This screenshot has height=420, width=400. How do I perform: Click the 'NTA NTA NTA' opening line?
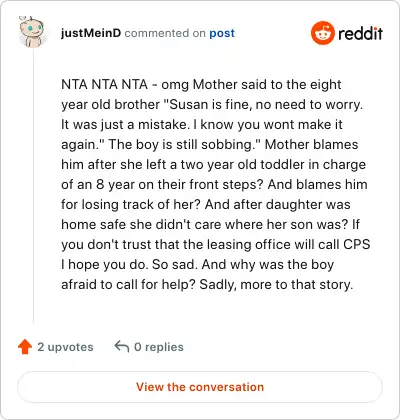(201, 84)
